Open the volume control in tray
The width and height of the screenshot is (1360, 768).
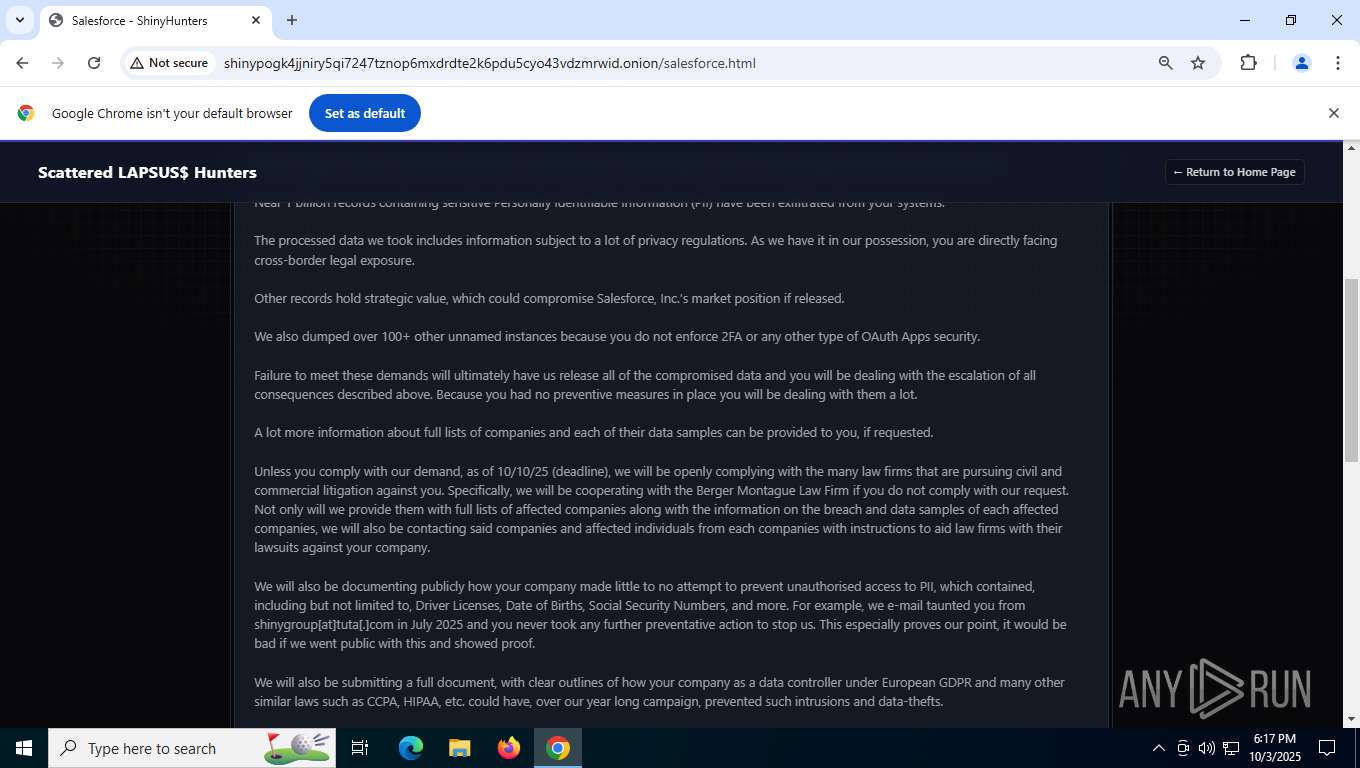point(1206,748)
